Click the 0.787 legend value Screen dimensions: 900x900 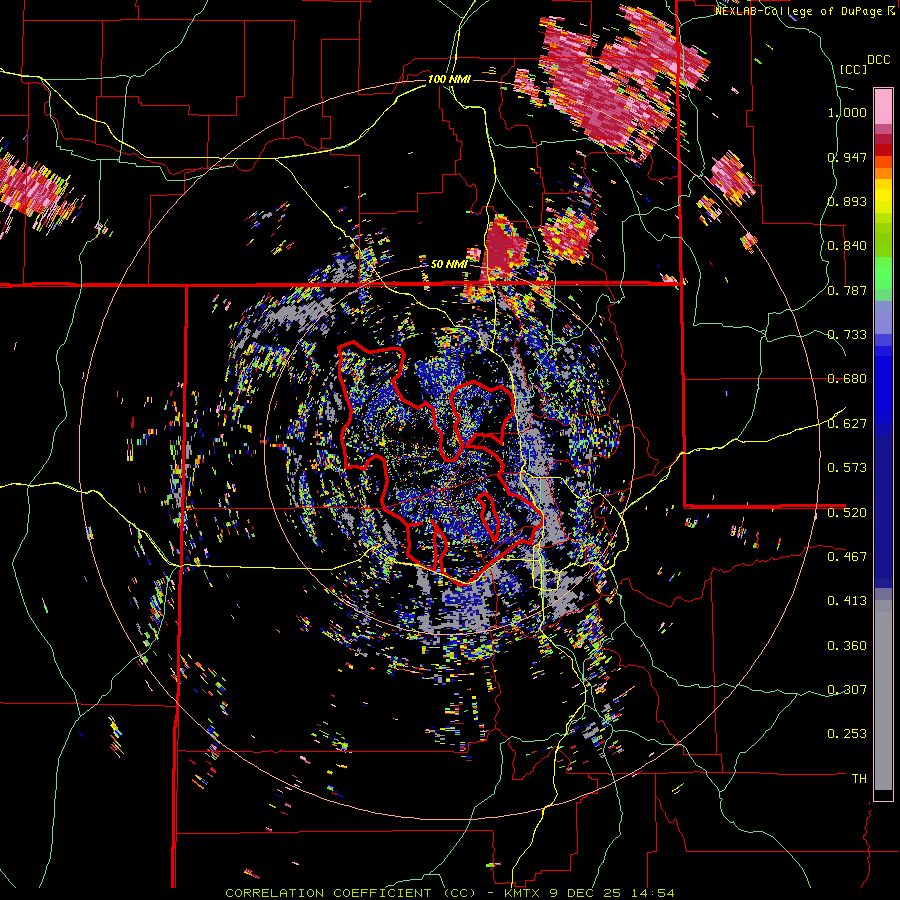(847, 290)
